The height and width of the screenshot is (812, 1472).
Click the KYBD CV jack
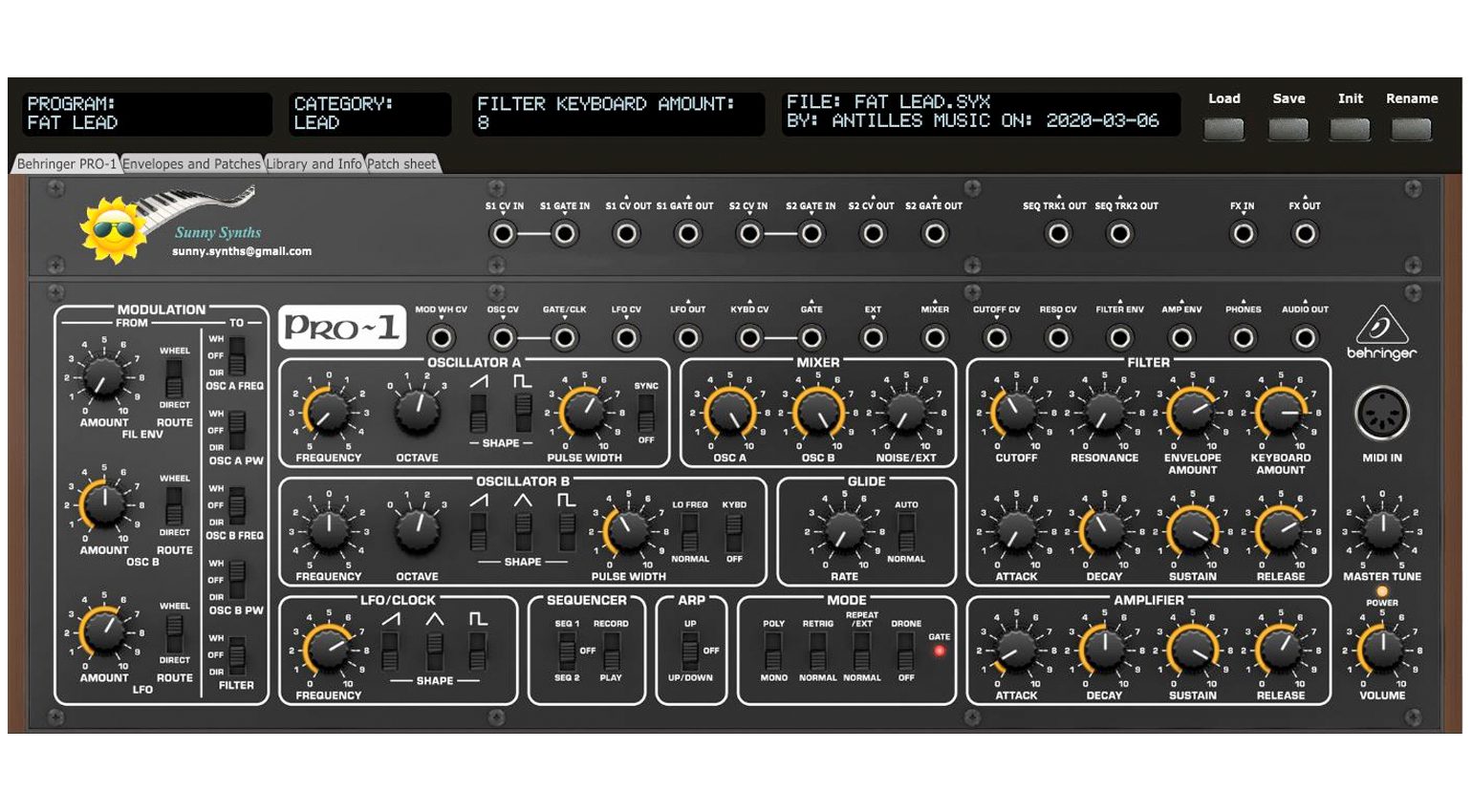pos(750,337)
